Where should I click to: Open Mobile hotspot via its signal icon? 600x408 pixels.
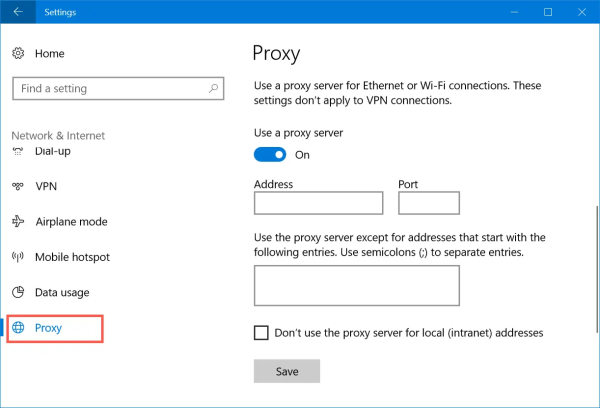(x=17, y=257)
